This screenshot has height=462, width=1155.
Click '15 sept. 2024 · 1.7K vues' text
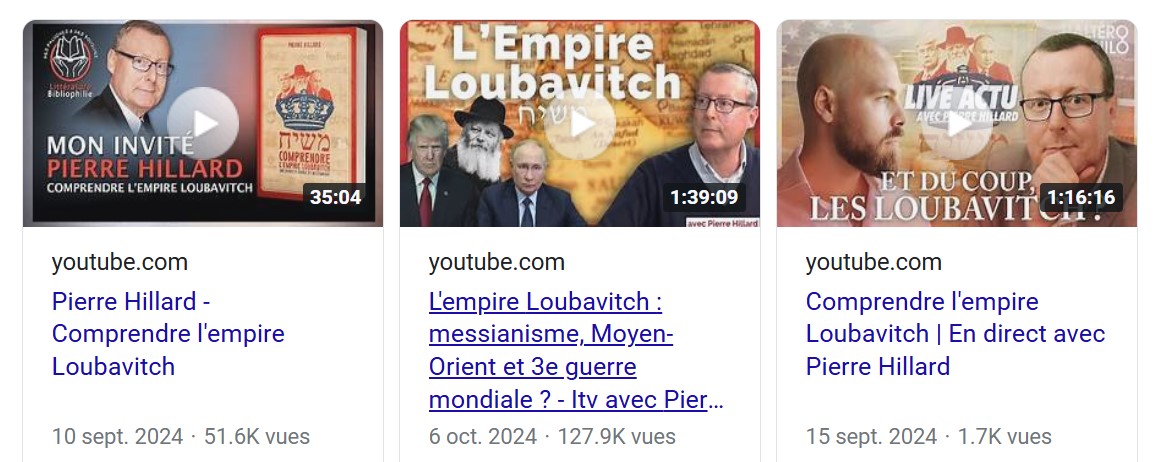pyautogui.click(x=928, y=436)
